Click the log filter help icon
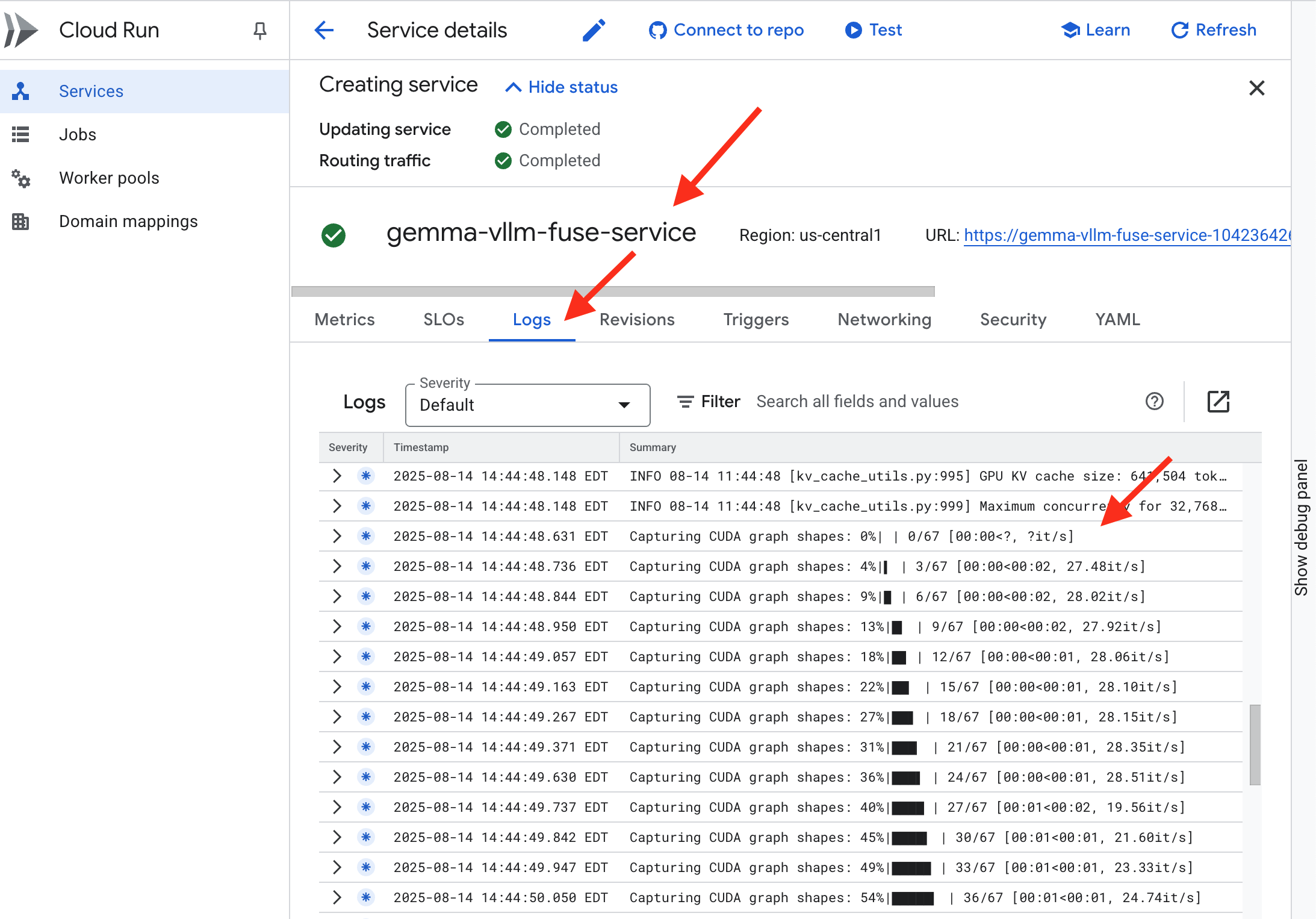Image resolution: width=1316 pixels, height=919 pixels. [x=1154, y=402]
